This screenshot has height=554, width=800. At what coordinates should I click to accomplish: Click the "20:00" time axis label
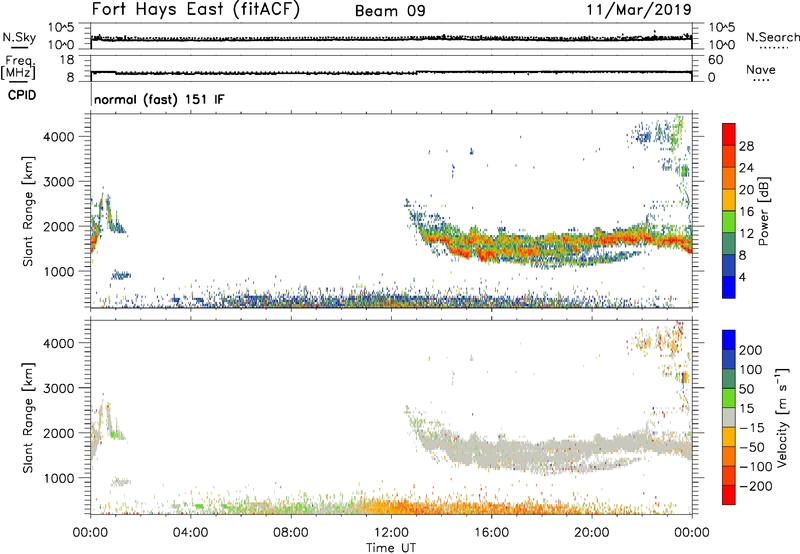tap(591, 533)
